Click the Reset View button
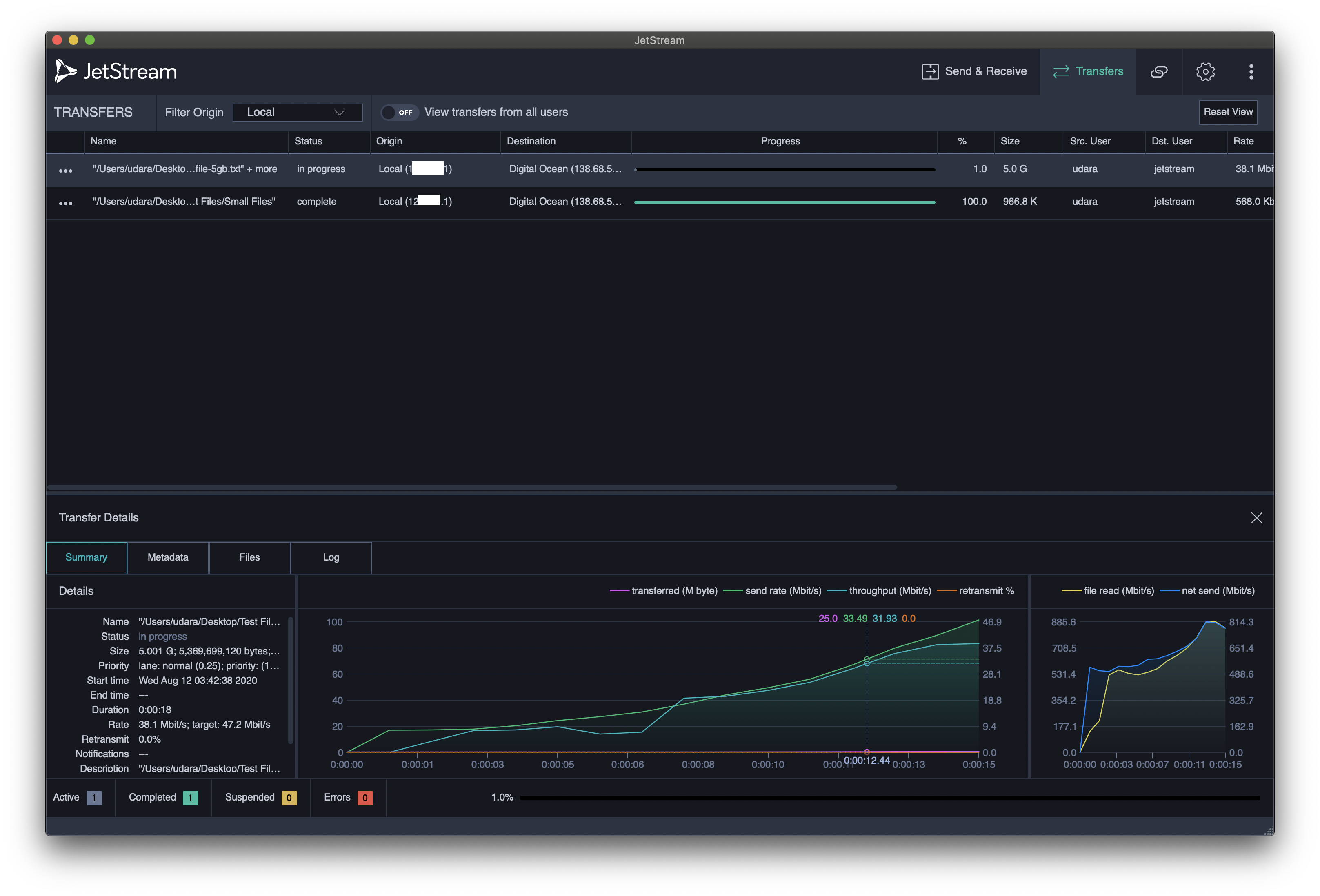The image size is (1320, 896). 1228,113
